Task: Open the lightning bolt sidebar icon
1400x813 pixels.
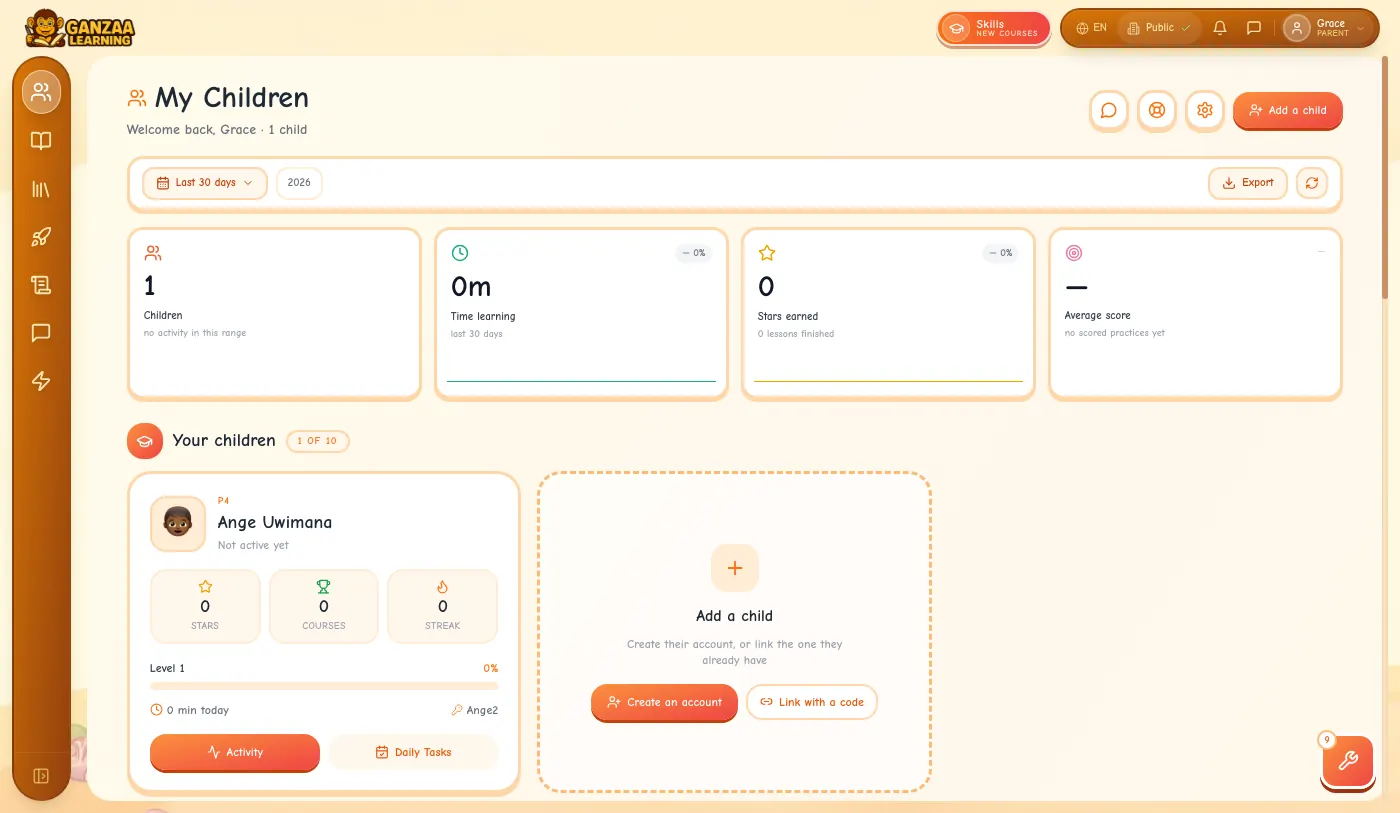Action: point(41,381)
